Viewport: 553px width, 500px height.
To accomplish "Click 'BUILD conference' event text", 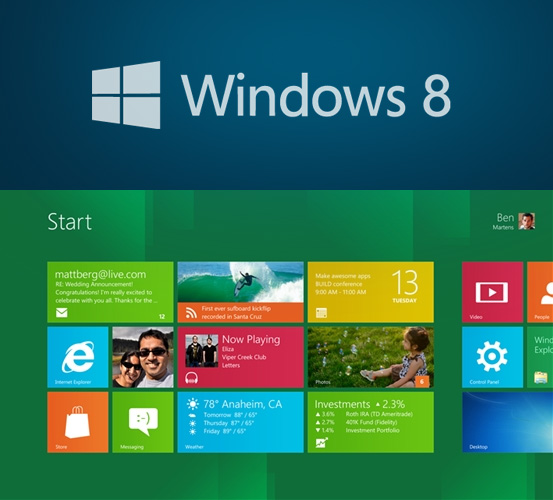I will [x=339, y=284].
